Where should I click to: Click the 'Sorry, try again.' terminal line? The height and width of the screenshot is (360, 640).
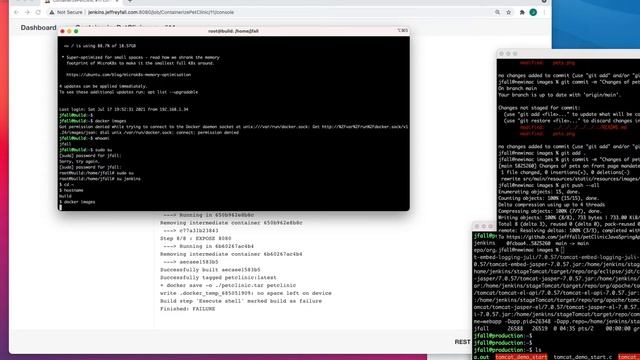tap(79, 162)
